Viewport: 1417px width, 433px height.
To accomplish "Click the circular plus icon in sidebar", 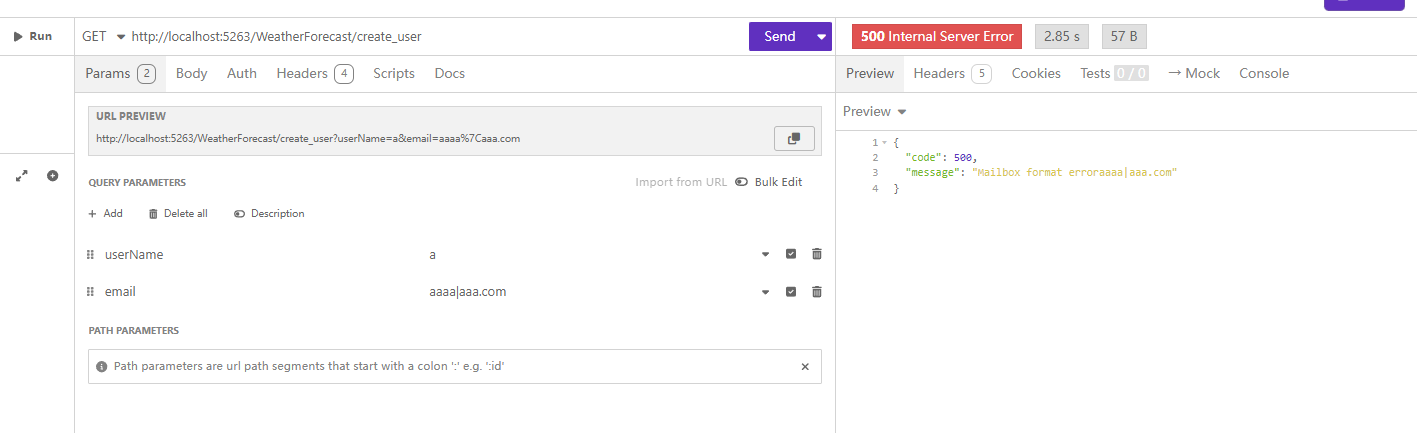I will (53, 176).
